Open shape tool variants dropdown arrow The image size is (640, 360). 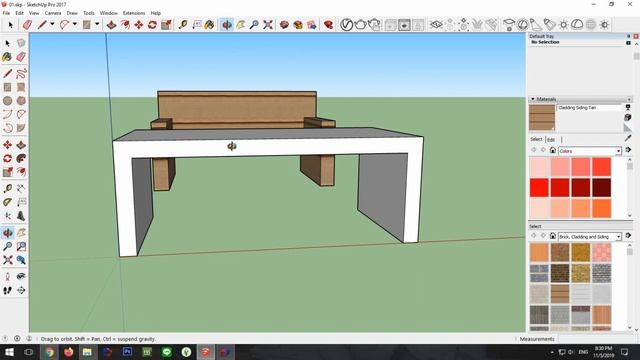point(97,24)
